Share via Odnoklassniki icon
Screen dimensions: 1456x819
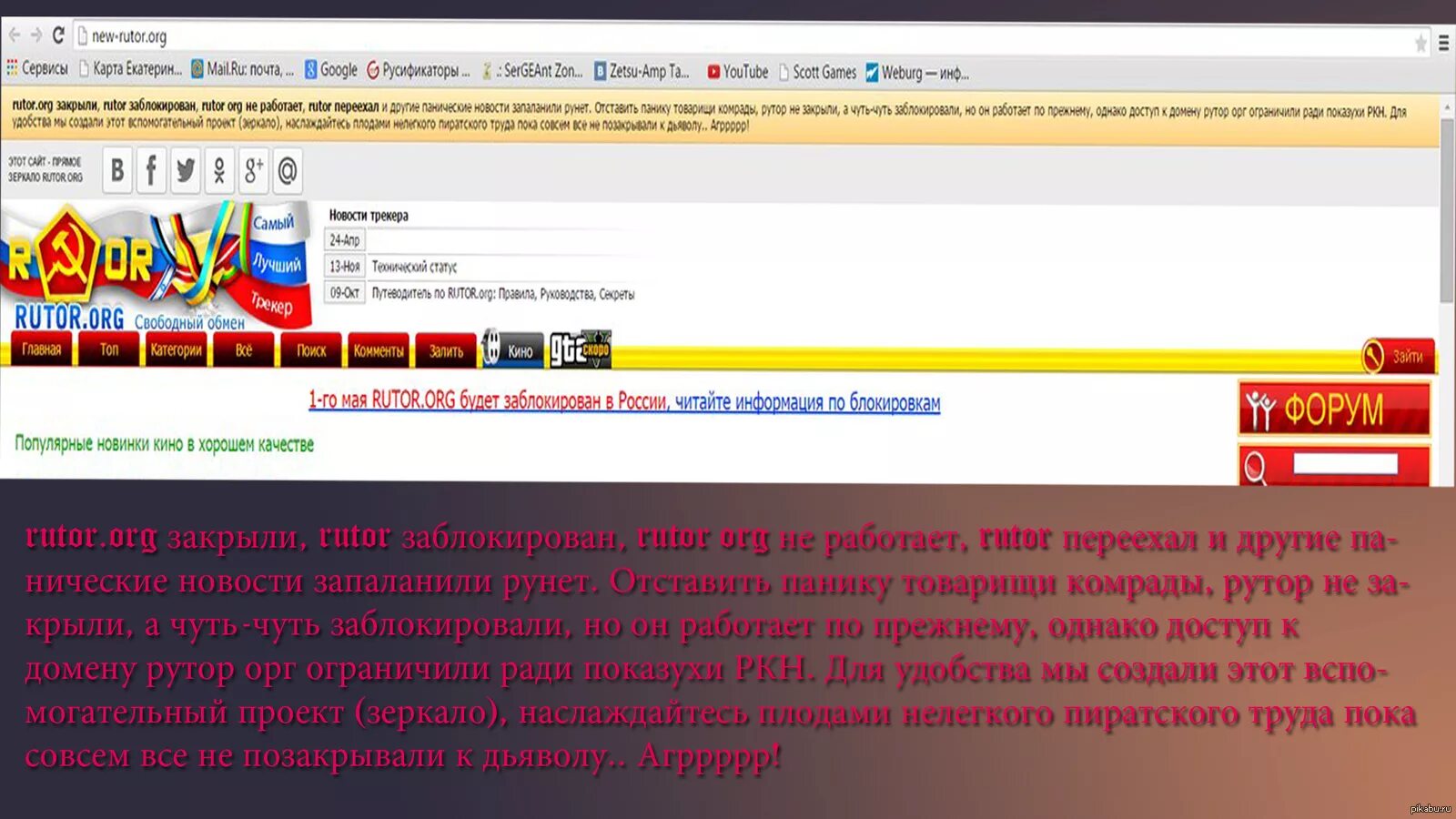click(x=219, y=170)
